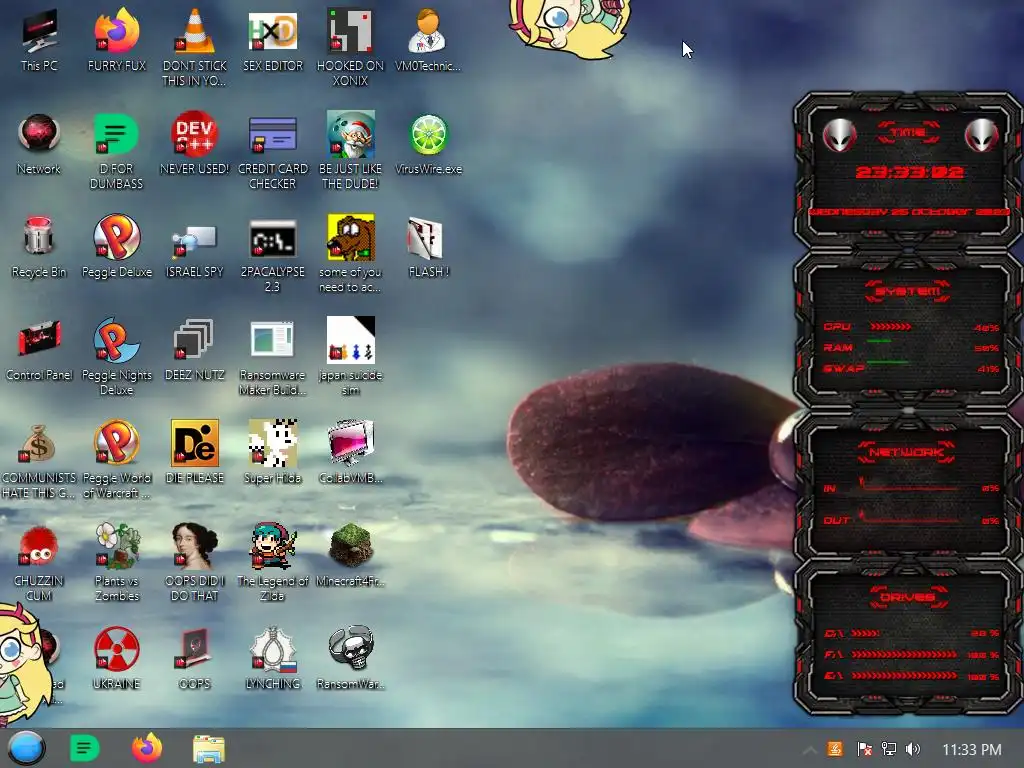Open the Network desktop icon
Screen dimensions: 1024x768
click(x=39, y=144)
